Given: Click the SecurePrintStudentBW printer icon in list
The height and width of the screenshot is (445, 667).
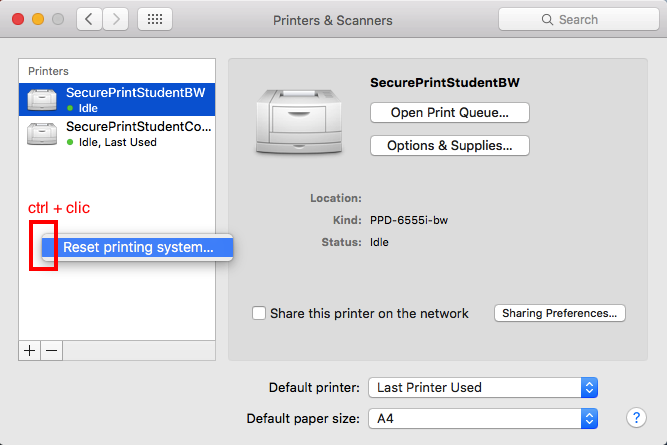Looking at the screenshot, I should click(x=42, y=99).
